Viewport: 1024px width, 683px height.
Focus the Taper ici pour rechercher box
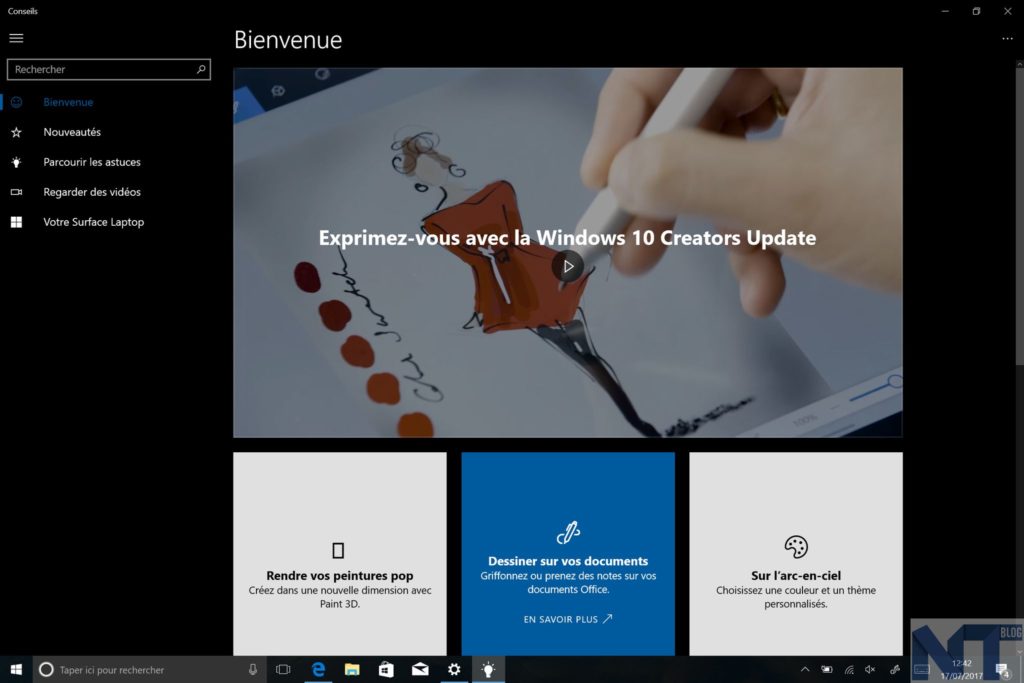tap(150, 669)
